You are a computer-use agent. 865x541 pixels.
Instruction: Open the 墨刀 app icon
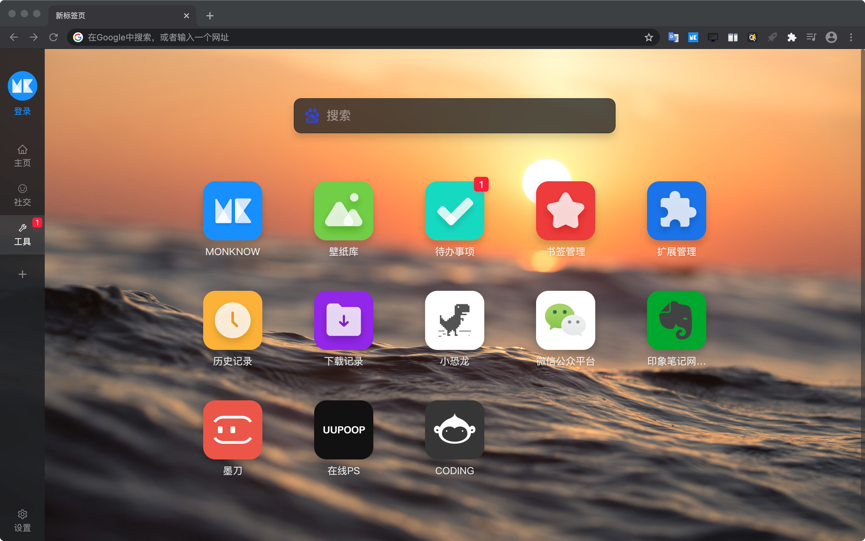(232, 430)
